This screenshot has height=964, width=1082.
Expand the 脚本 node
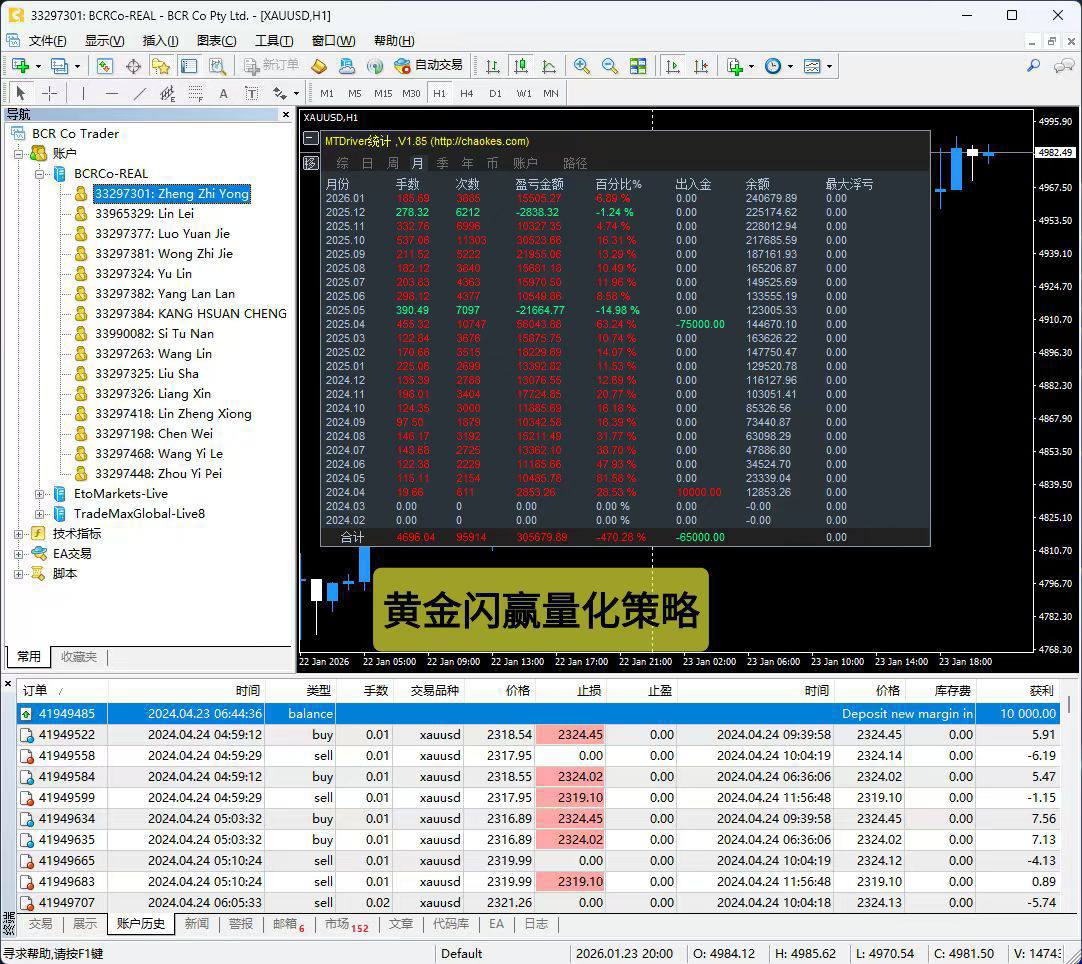tap(19, 574)
